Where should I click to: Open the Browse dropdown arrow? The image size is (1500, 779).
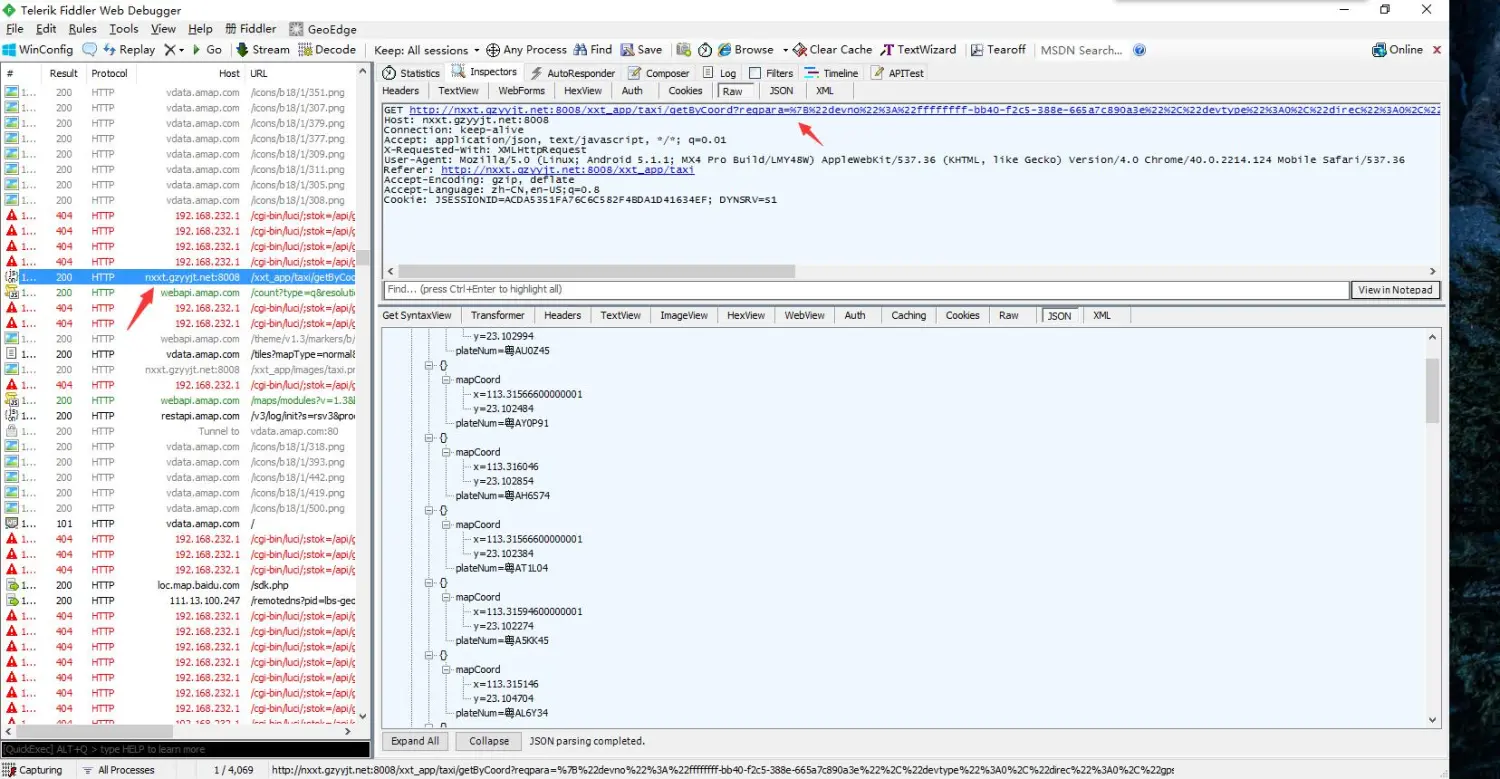785,50
